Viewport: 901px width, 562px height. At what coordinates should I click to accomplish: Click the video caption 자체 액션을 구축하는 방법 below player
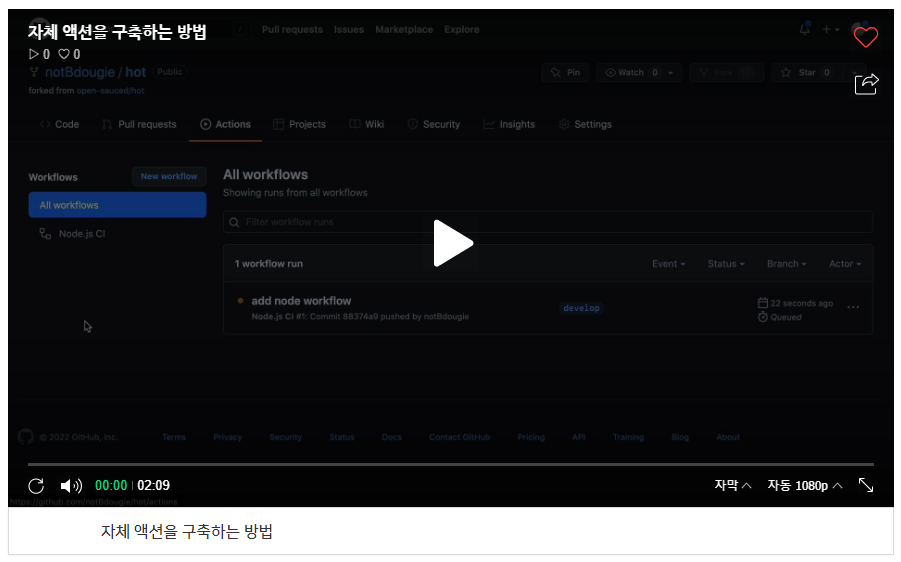(x=187, y=532)
